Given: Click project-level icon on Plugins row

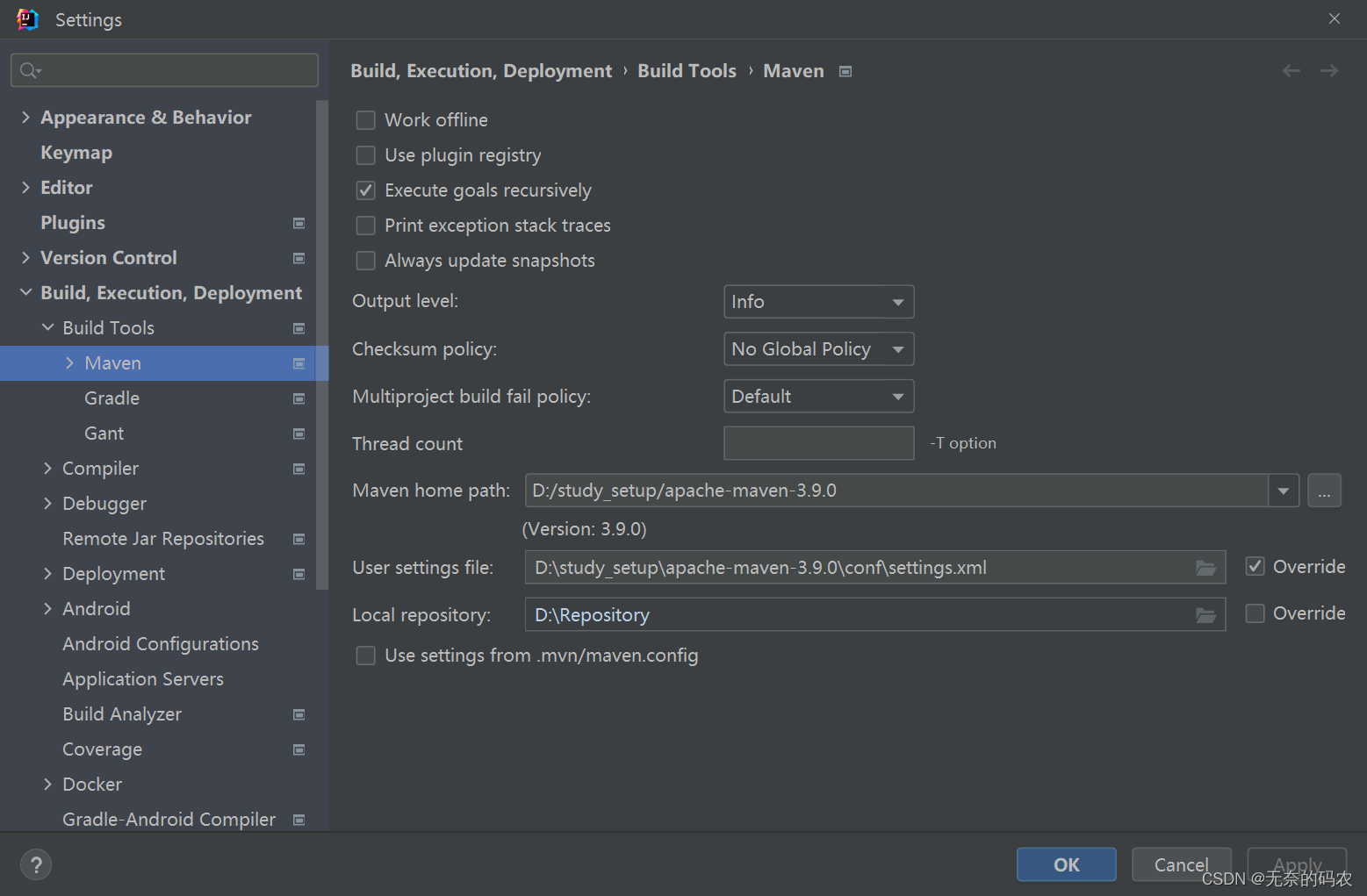Looking at the screenshot, I should tap(299, 223).
